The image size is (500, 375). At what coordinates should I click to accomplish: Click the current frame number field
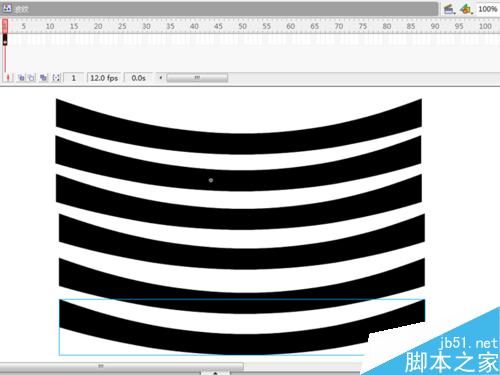click(x=73, y=78)
